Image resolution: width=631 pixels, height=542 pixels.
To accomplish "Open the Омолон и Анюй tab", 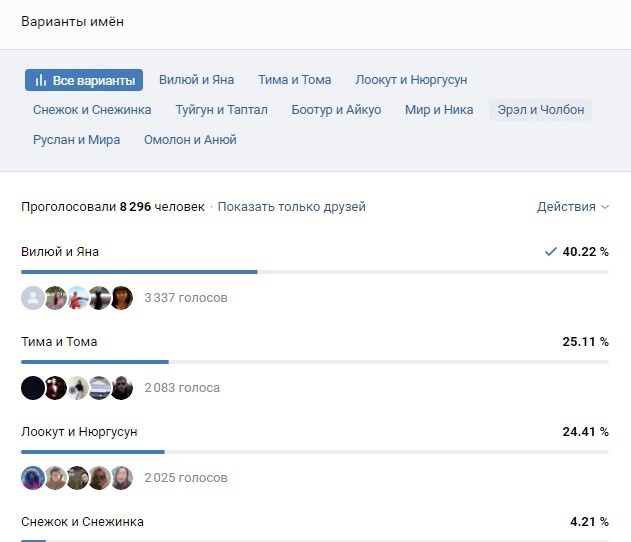I will click(190, 140).
